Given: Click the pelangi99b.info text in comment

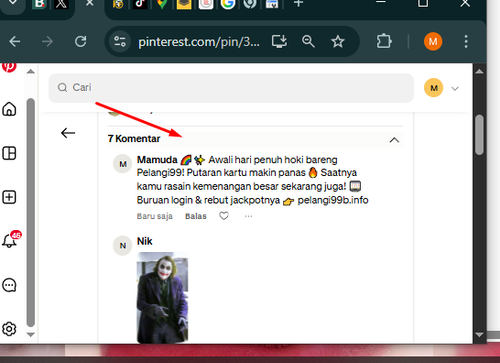Looking at the screenshot, I should [x=333, y=200].
